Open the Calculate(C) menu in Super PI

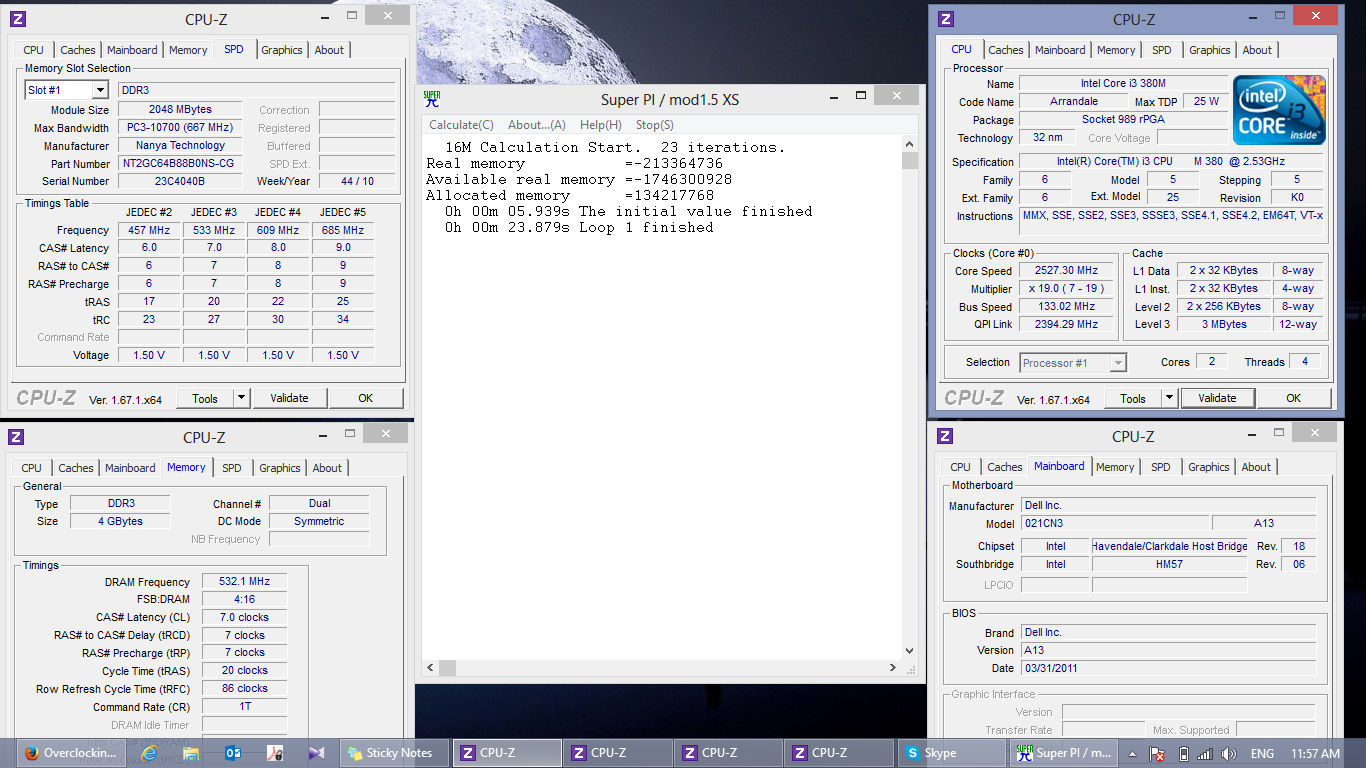(461, 125)
